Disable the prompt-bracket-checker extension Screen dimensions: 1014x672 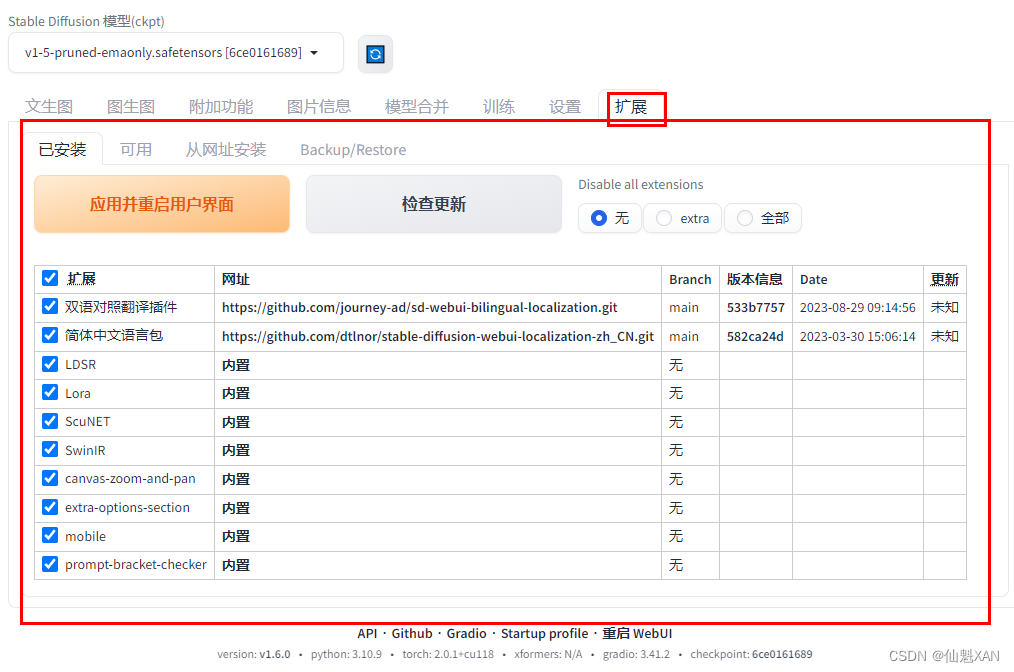50,564
